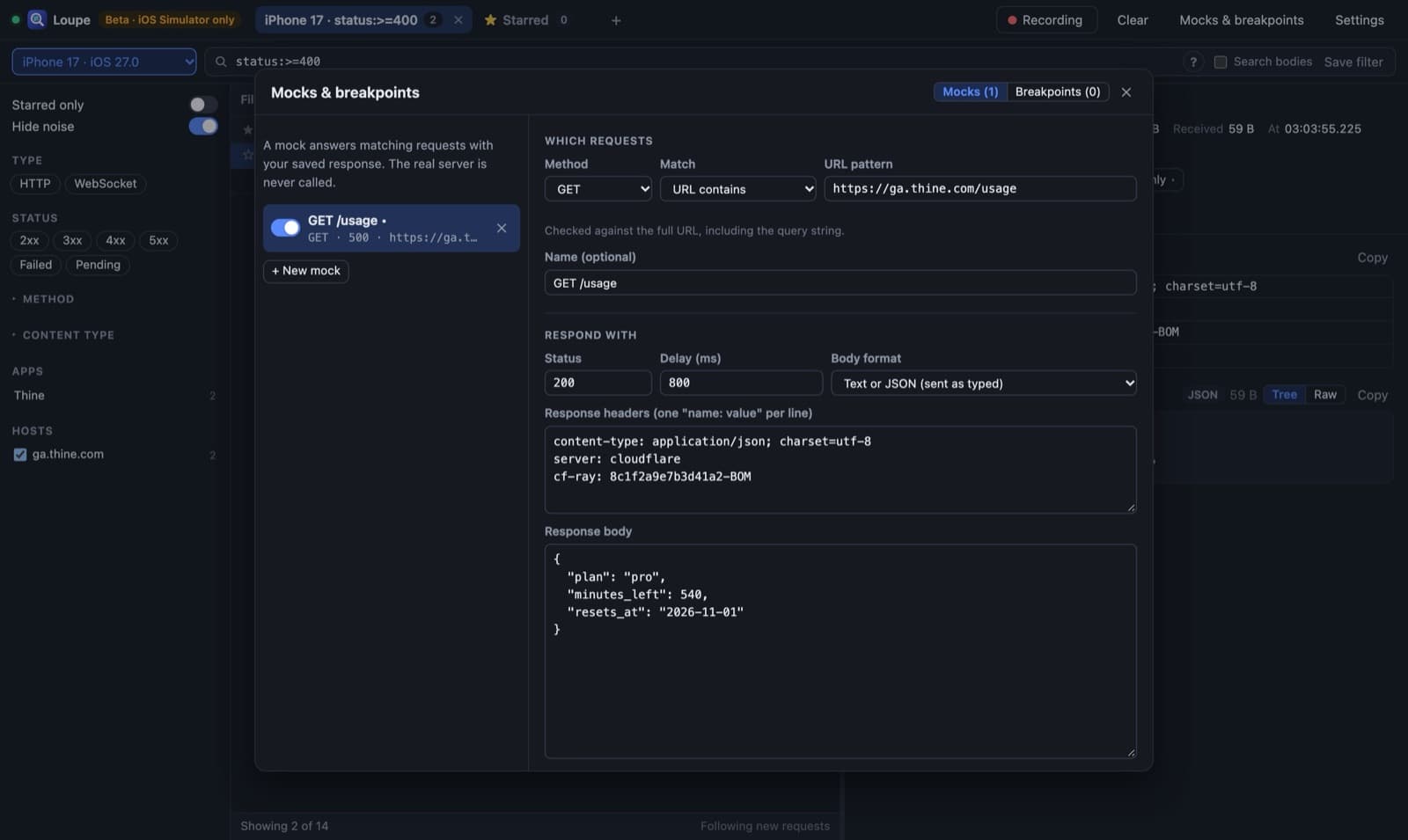Screen dimensions: 1408x840
Task: Filter by 5xx status chip
Action: coord(158,240)
